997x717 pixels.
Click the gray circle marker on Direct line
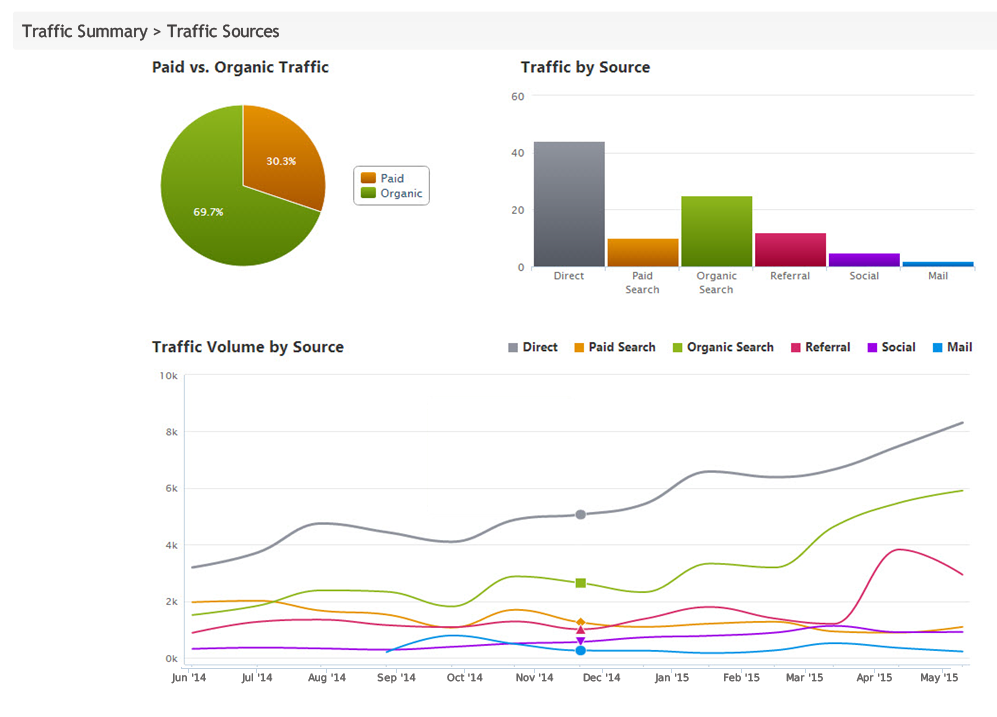(580, 514)
